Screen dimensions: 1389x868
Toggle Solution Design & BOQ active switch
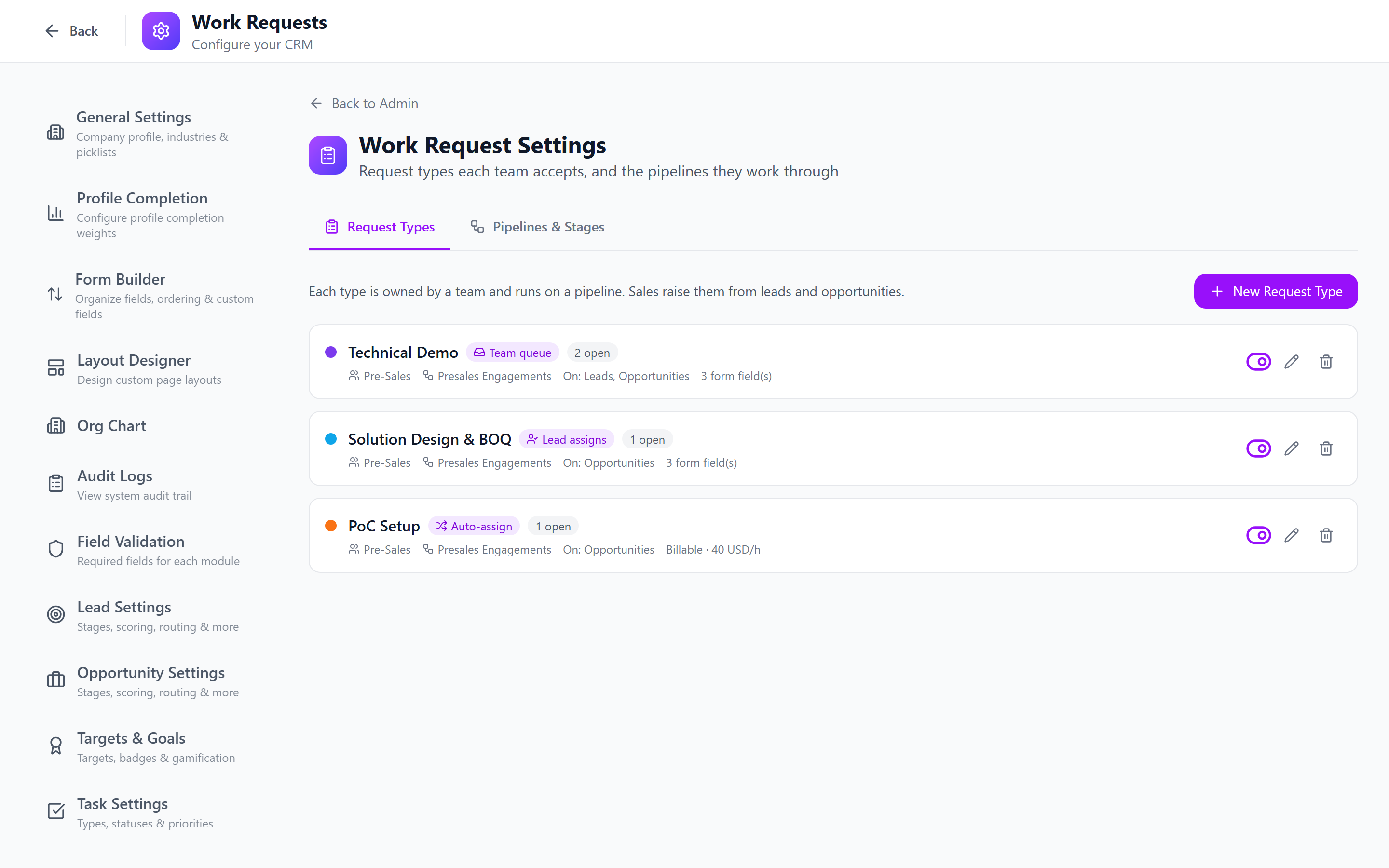click(1258, 448)
